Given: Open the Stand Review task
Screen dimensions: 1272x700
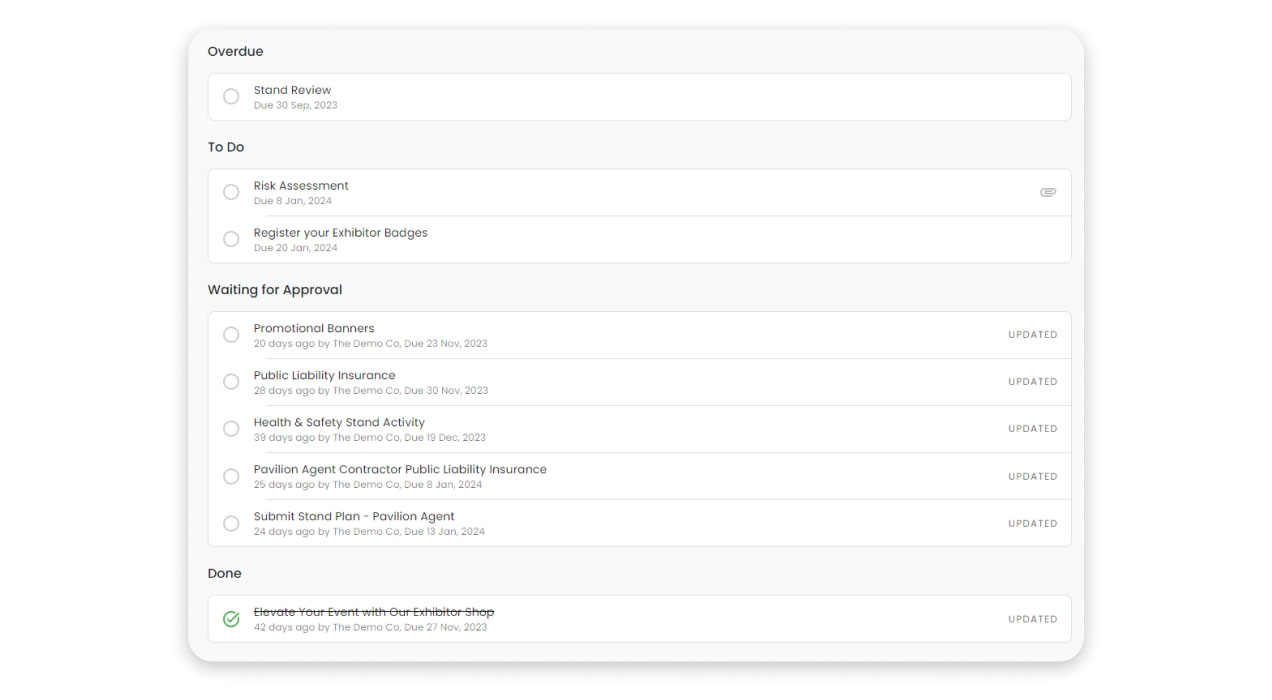Looking at the screenshot, I should click(x=293, y=89).
